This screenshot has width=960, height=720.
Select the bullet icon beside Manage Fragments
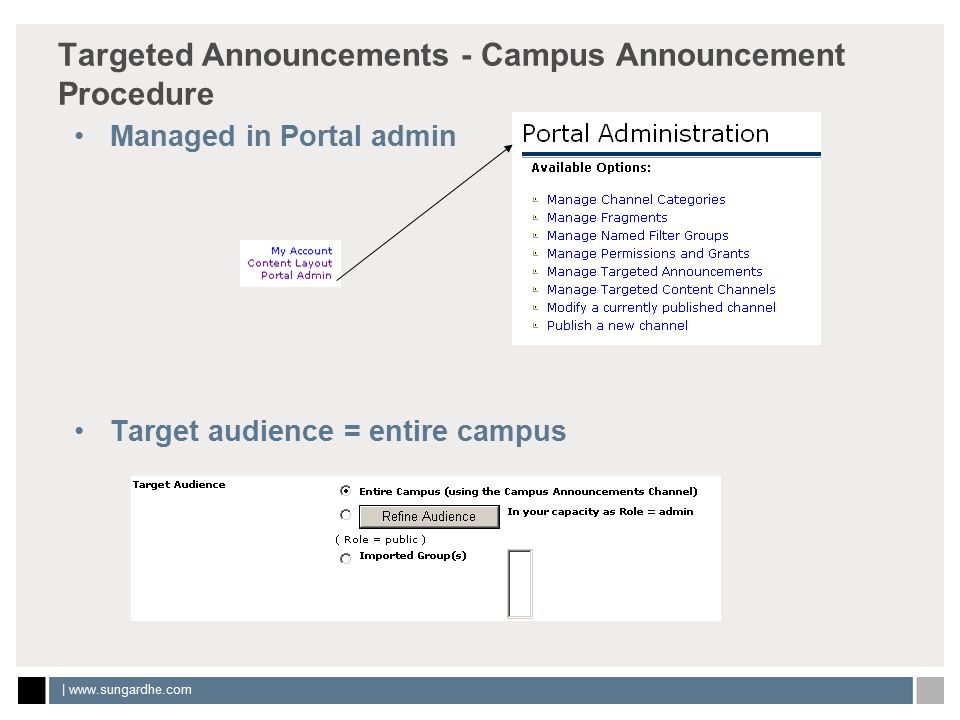535,217
